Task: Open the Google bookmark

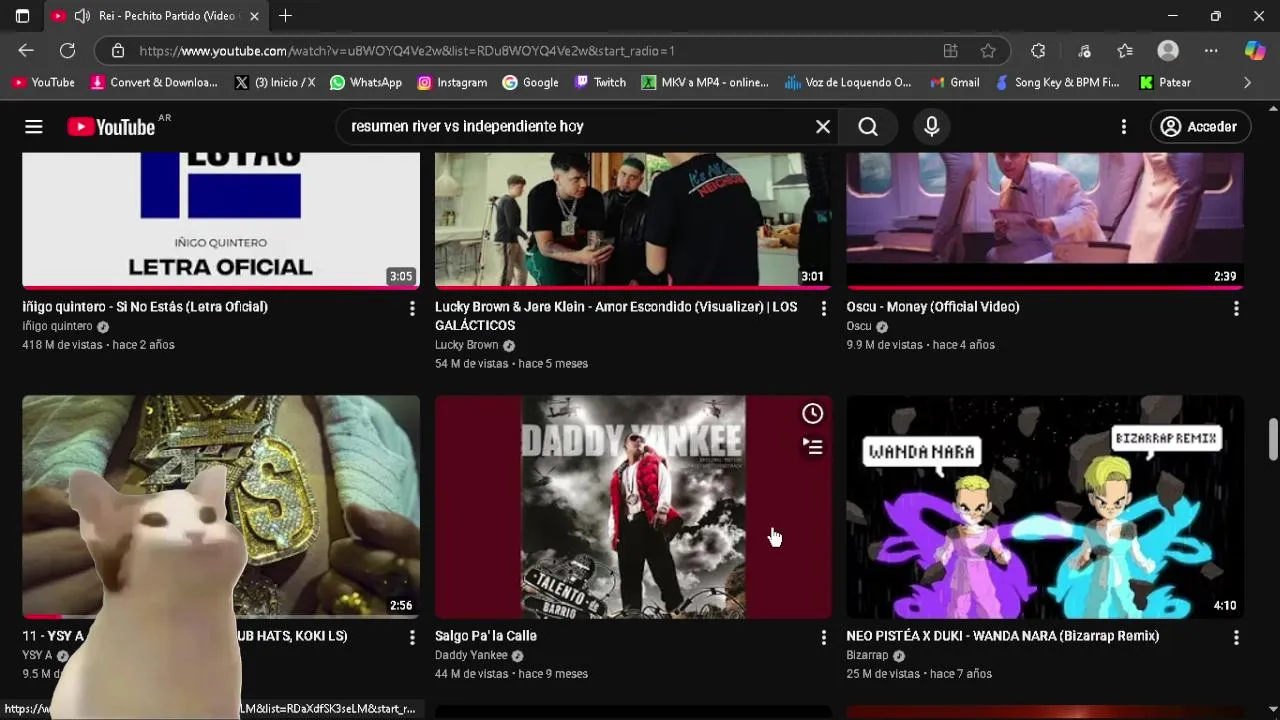Action: (x=531, y=83)
